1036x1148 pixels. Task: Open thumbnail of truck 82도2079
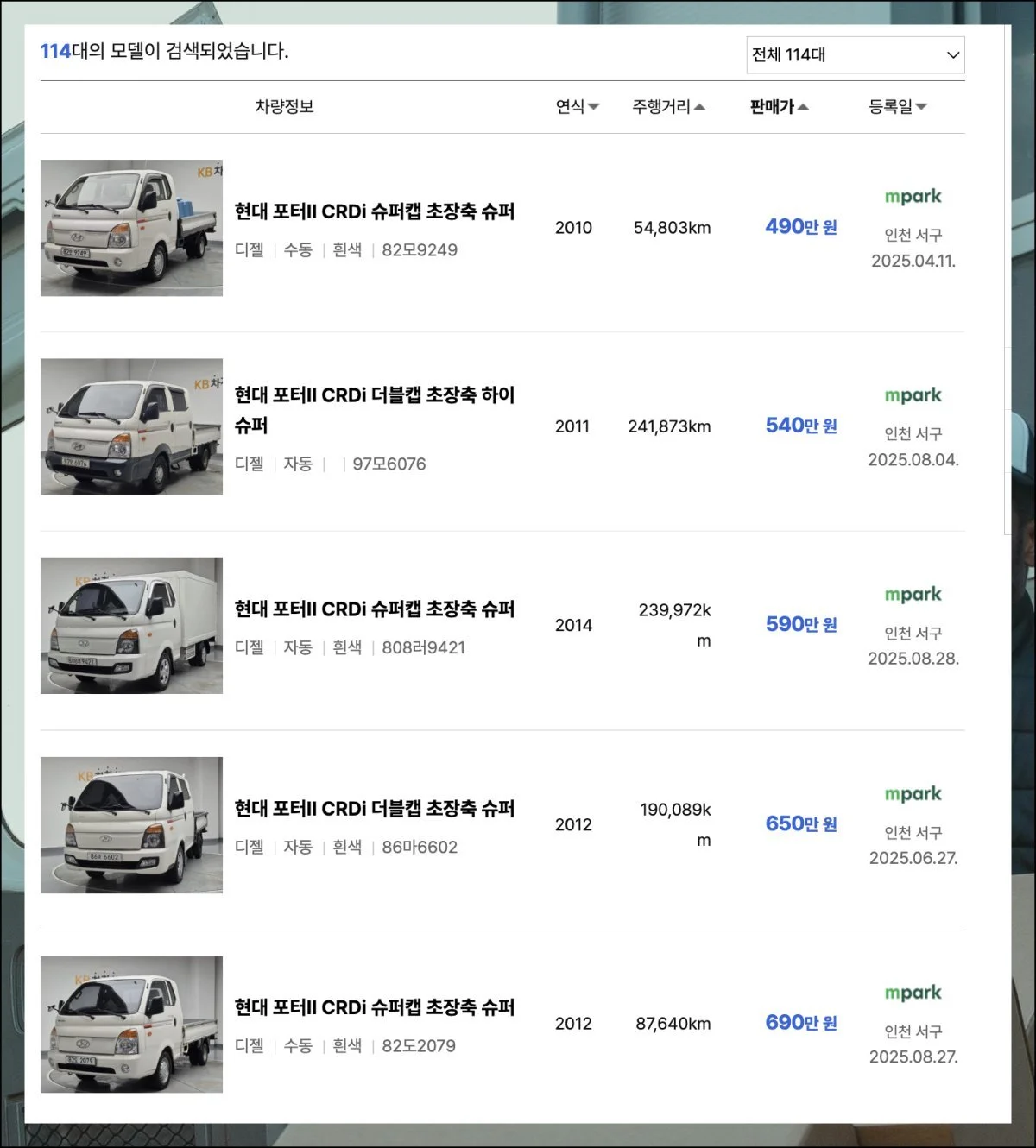[x=131, y=1025]
